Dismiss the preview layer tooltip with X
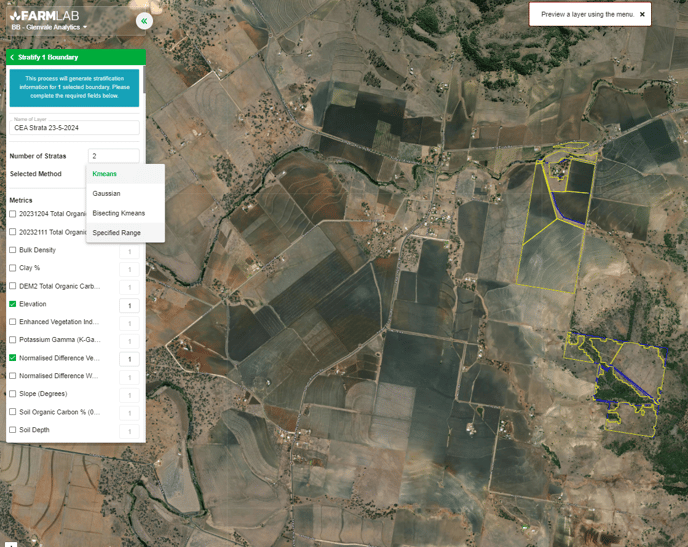The height and width of the screenshot is (547, 688). [x=642, y=14]
